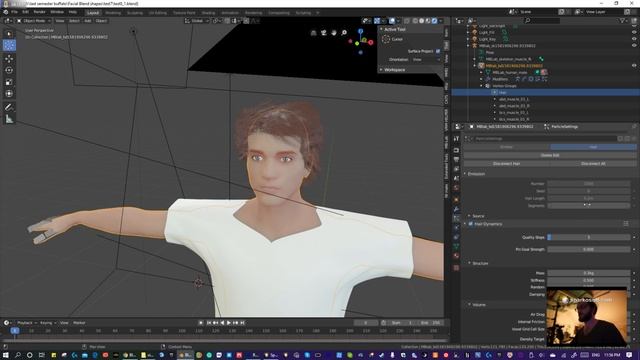Click Hair Dynamics preset list icon
Image resolution: width=640 pixels, height=360 pixels.
click(x=626, y=224)
